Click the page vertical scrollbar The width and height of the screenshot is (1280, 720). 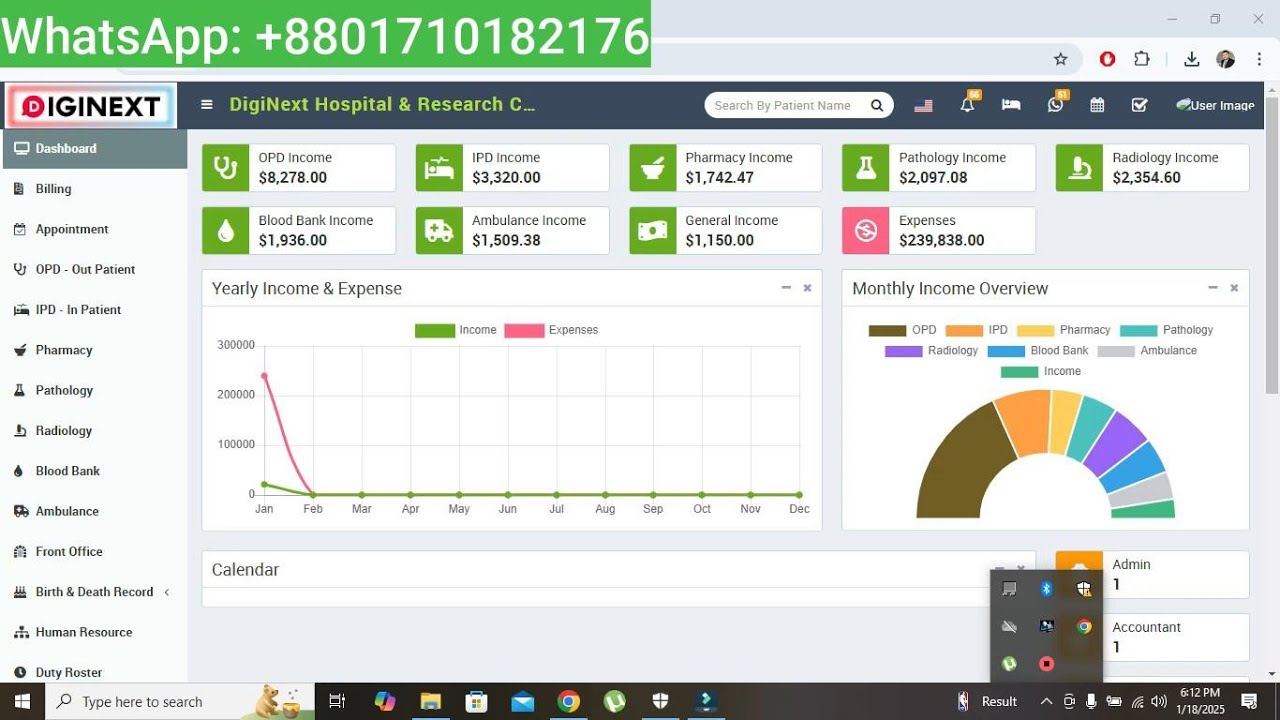[x=1271, y=245]
